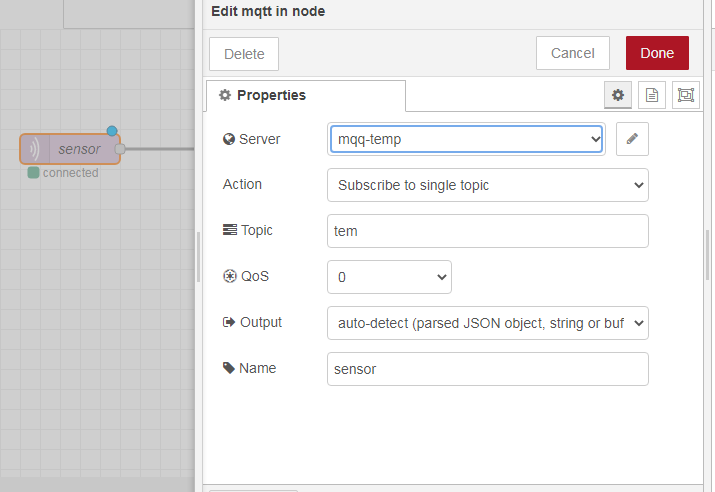715x492 pixels.
Task: Click the Delete button
Action: pos(244,54)
